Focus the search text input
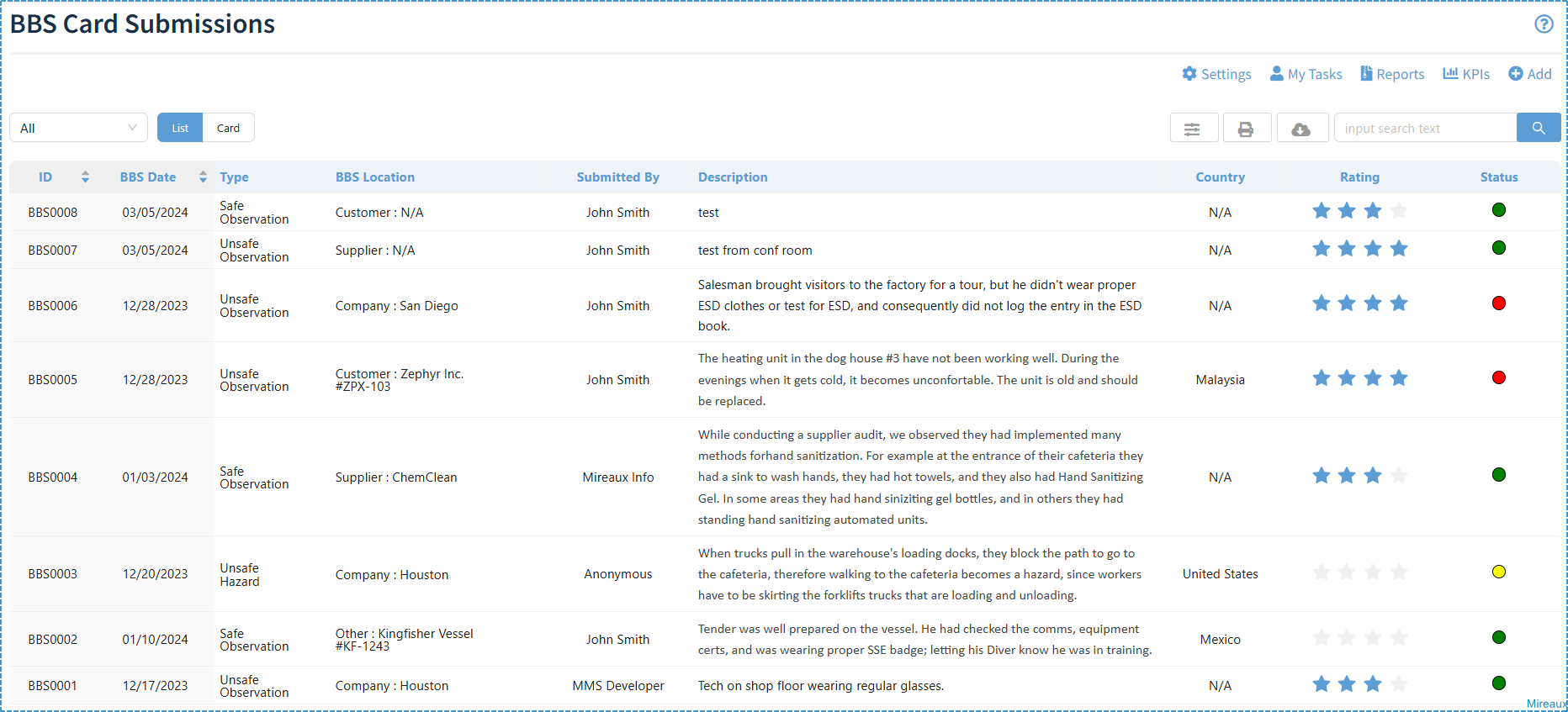The image size is (1568, 712). [x=1426, y=128]
